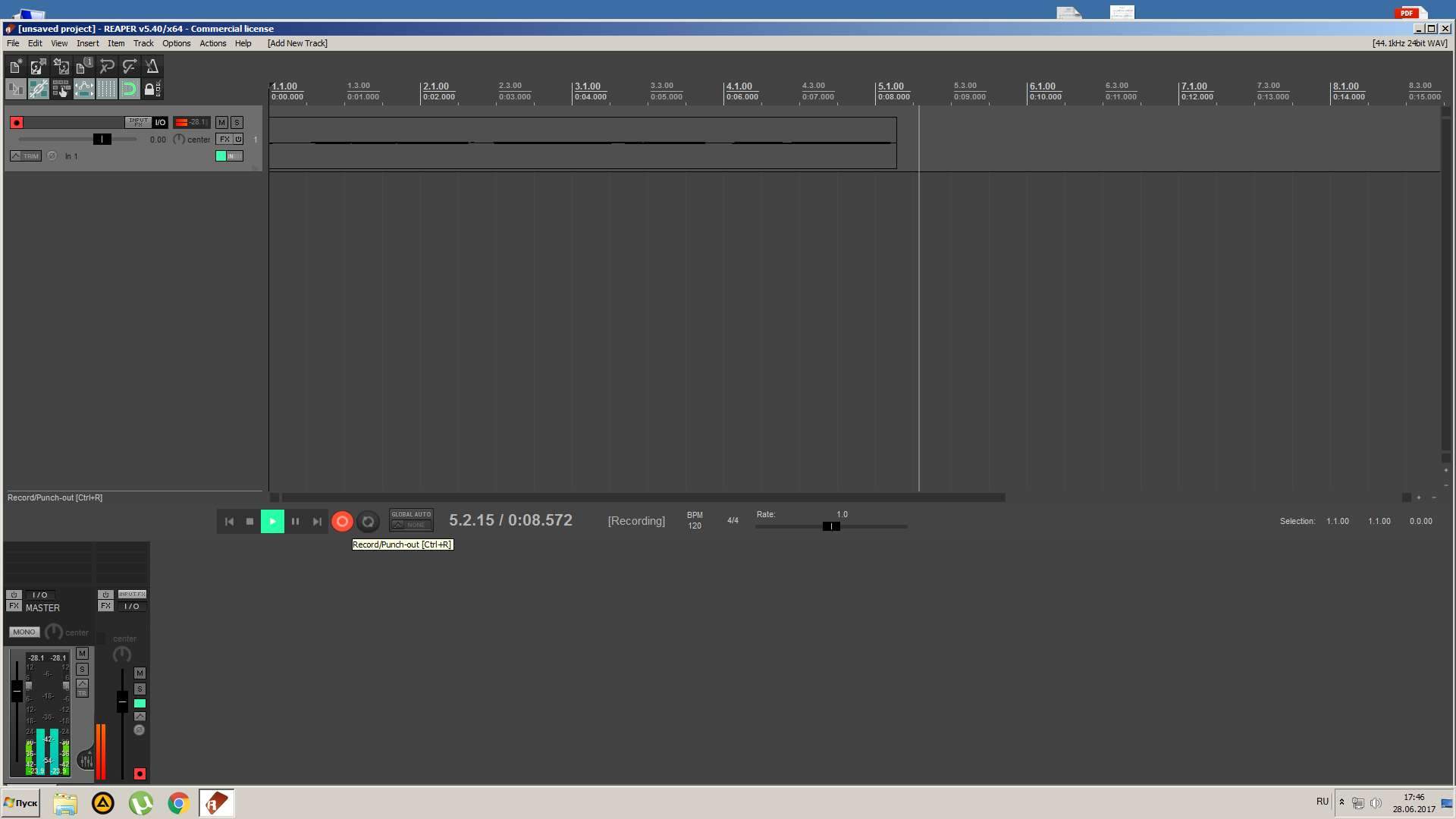Open track input selector 'In 1'
The height and width of the screenshot is (819, 1456).
[x=71, y=156]
